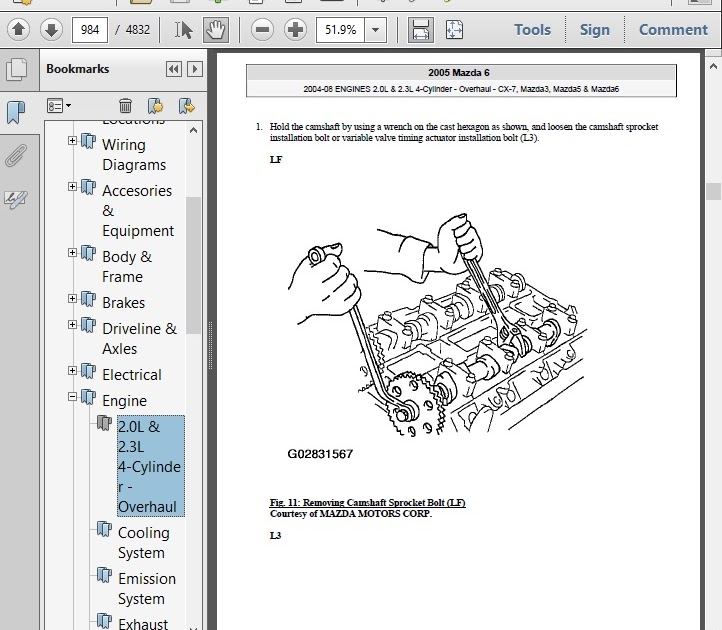Click Emission System bookmark icon
This screenshot has width=722, height=630.
click(105, 575)
